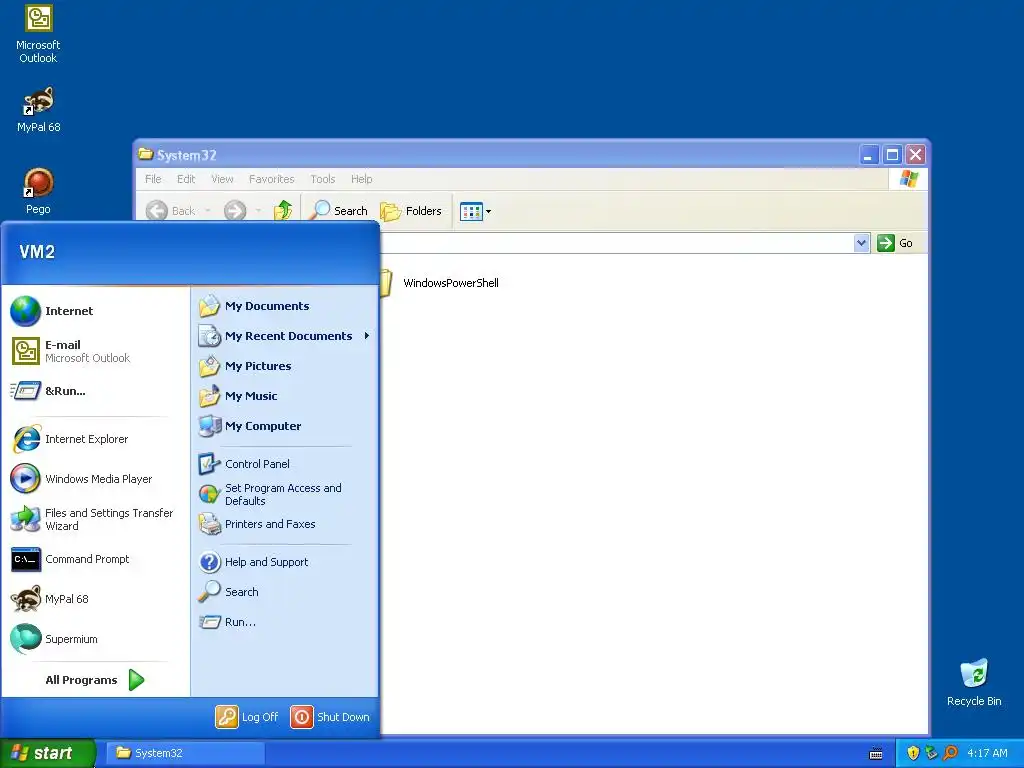Open the Recycle Bin

click(974, 682)
